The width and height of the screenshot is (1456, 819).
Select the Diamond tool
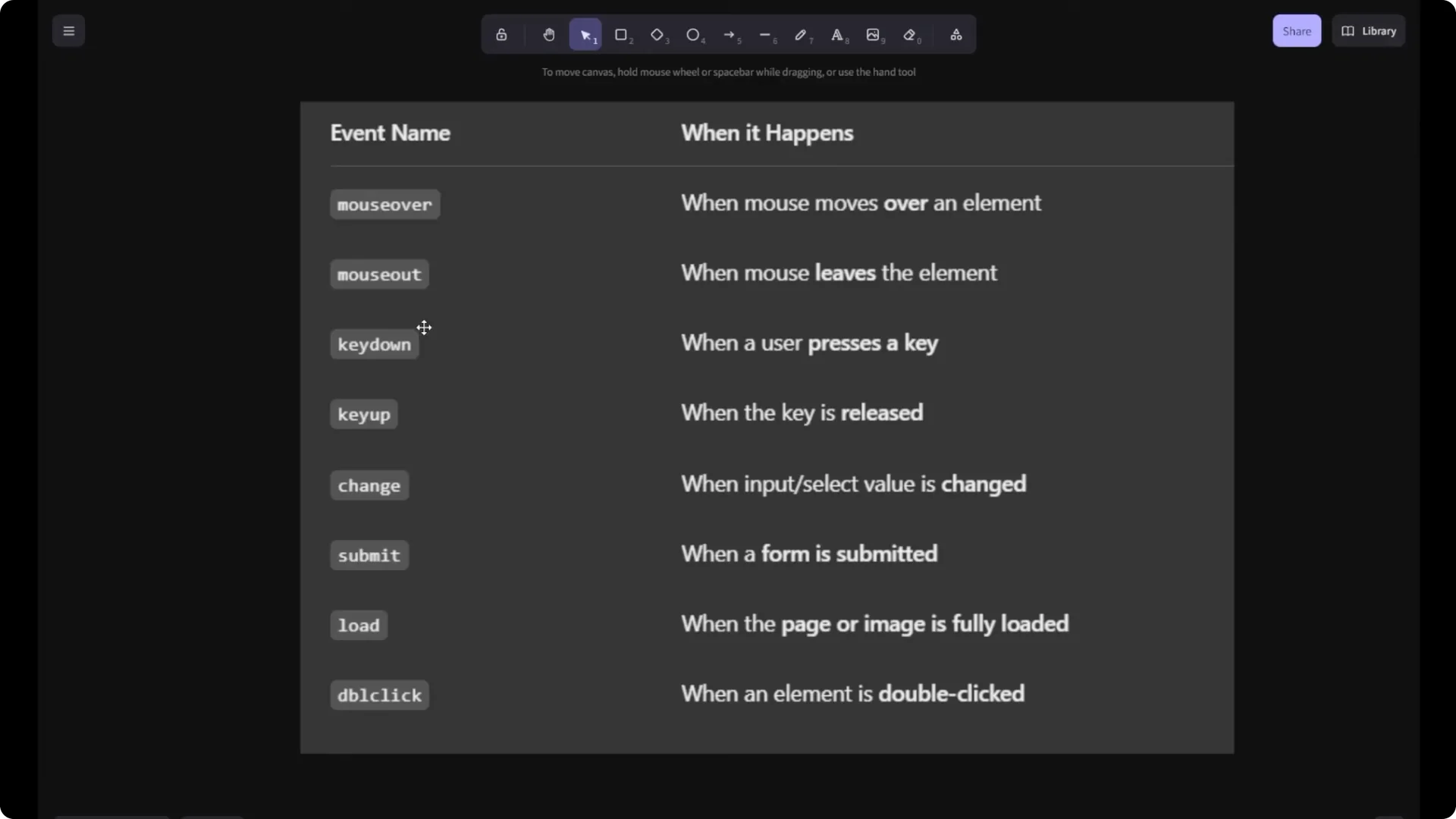click(657, 34)
